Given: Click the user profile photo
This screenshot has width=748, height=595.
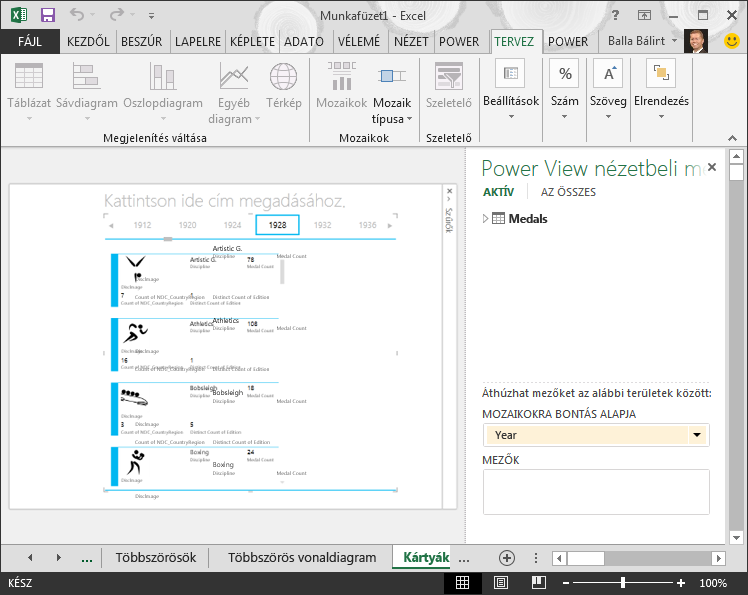Looking at the screenshot, I should click(696, 41).
